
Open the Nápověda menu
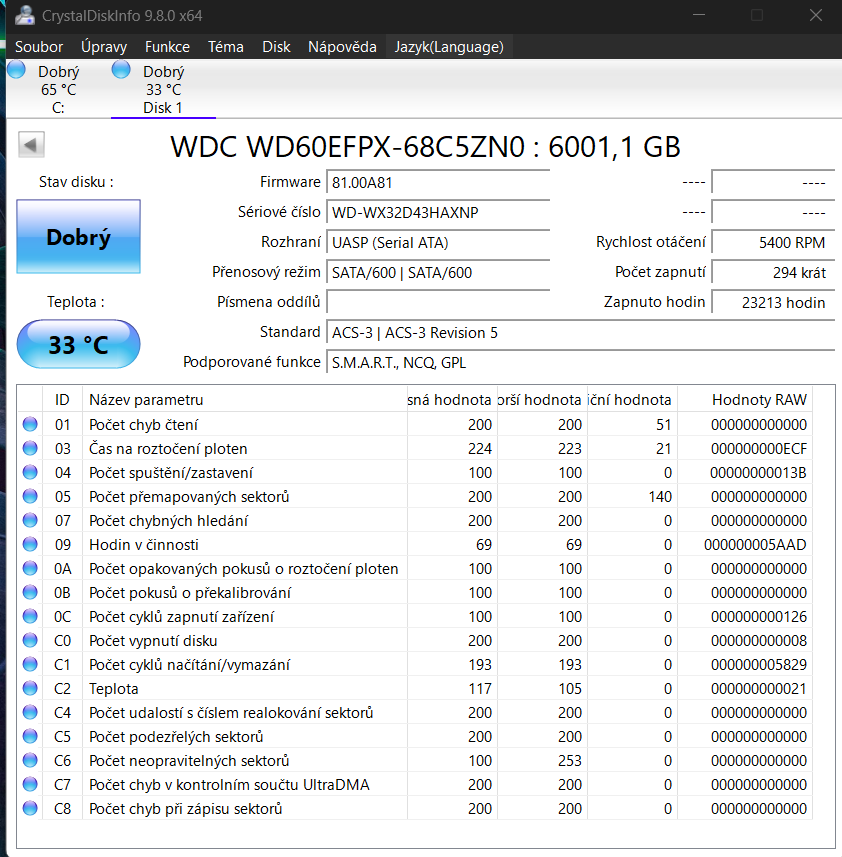[x=342, y=47]
